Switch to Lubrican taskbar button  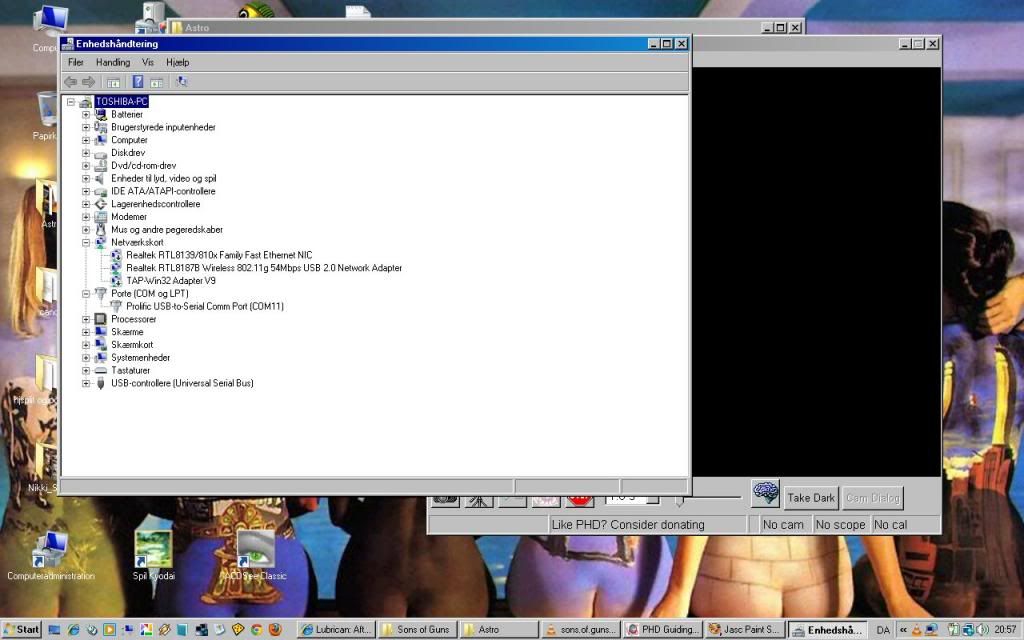click(x=336, y=630)
